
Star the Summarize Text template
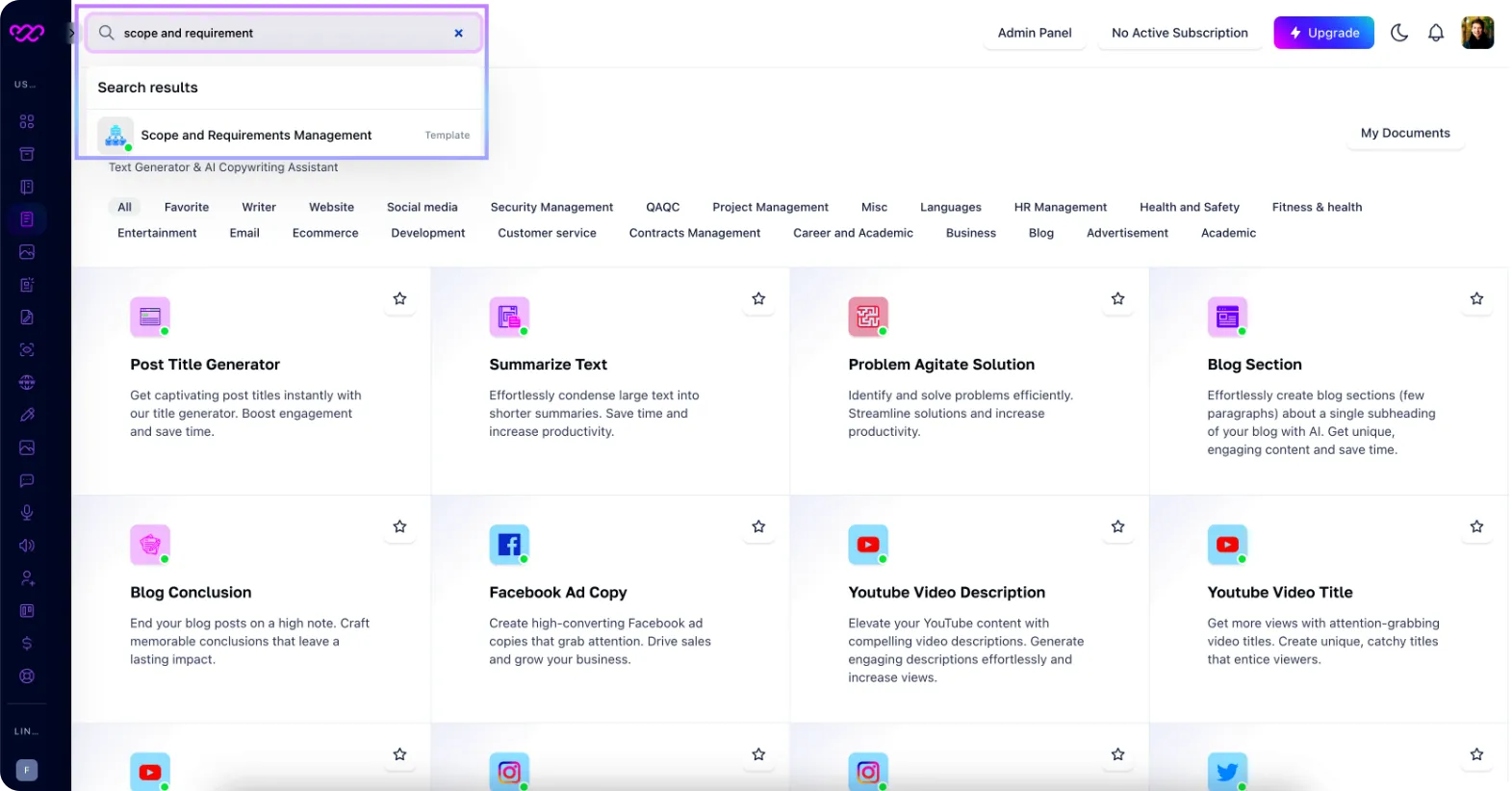coord(758,299)
